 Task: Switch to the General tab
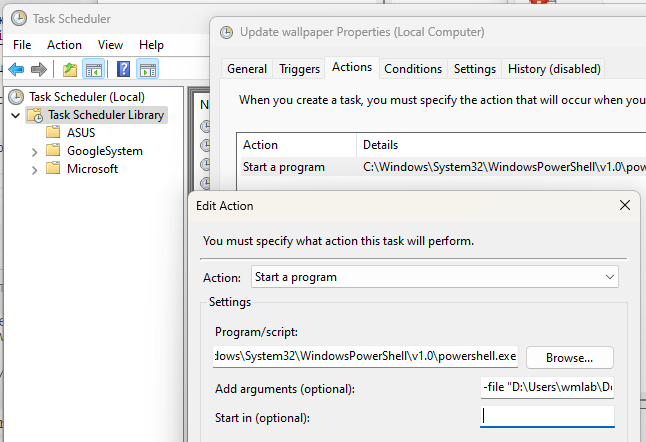tap(247, 69)
